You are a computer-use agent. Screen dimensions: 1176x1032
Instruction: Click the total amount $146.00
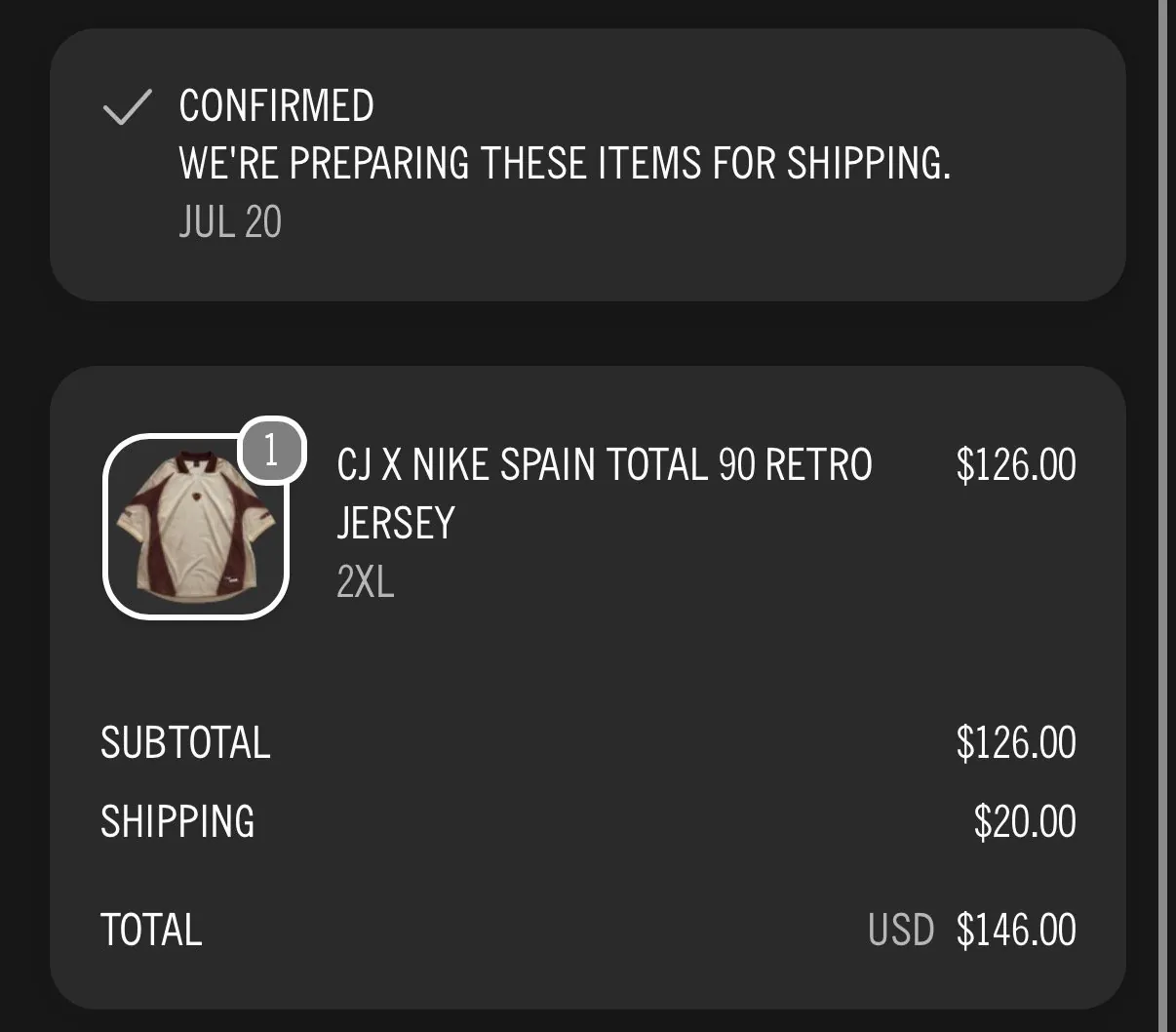[1016, 930]
